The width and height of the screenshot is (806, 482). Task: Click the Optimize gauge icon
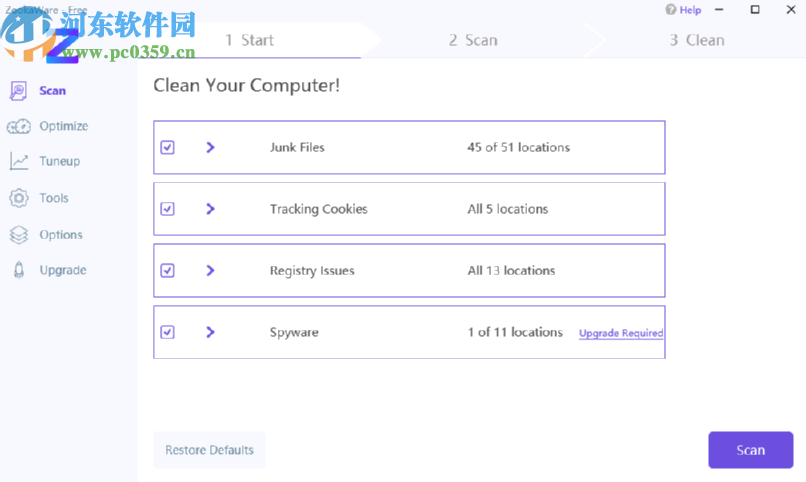[x=19, y=126]
